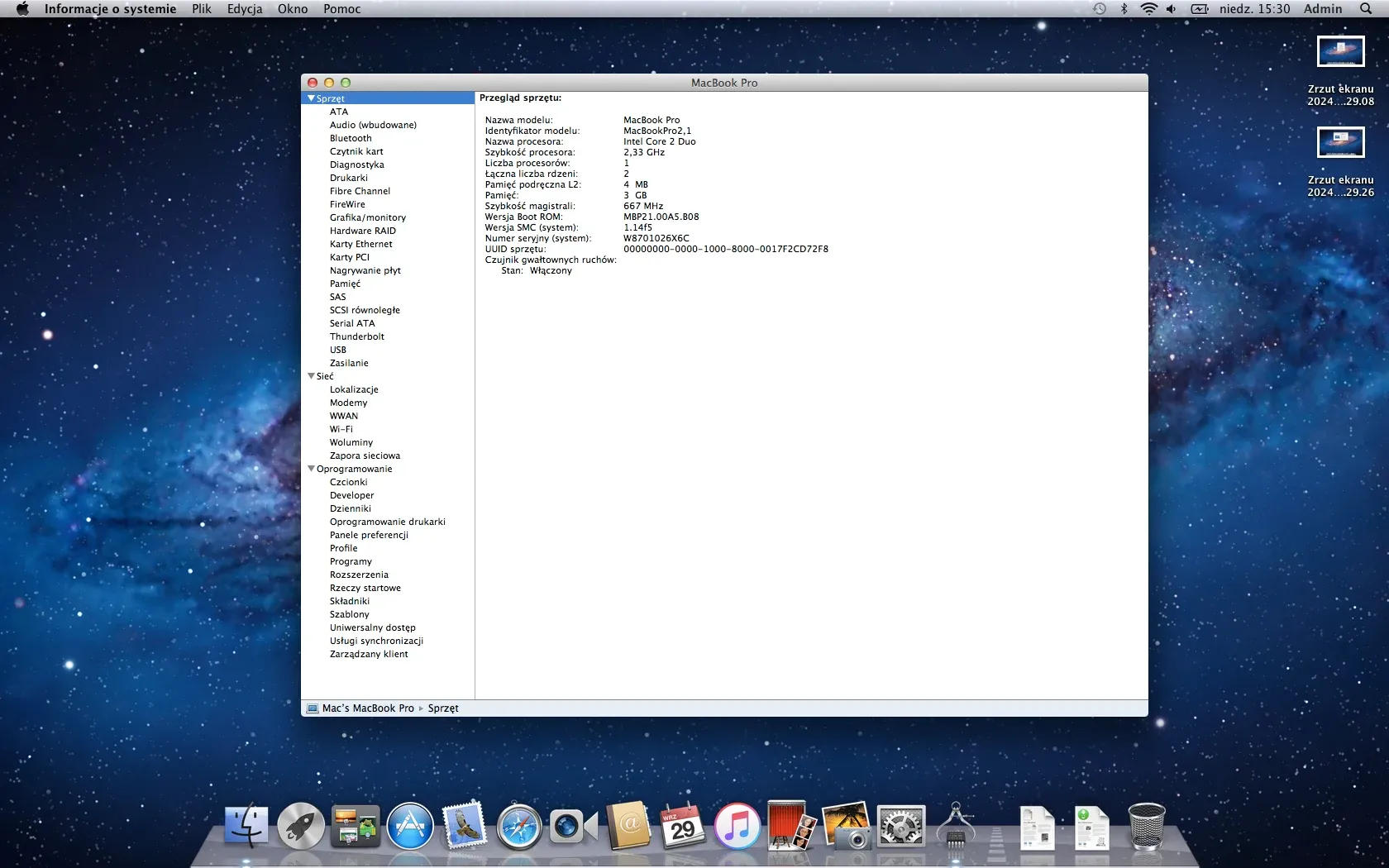Open FaceTime camera icon in Dock
This screenshot has height=868, width=1389.
pos(574,827)
